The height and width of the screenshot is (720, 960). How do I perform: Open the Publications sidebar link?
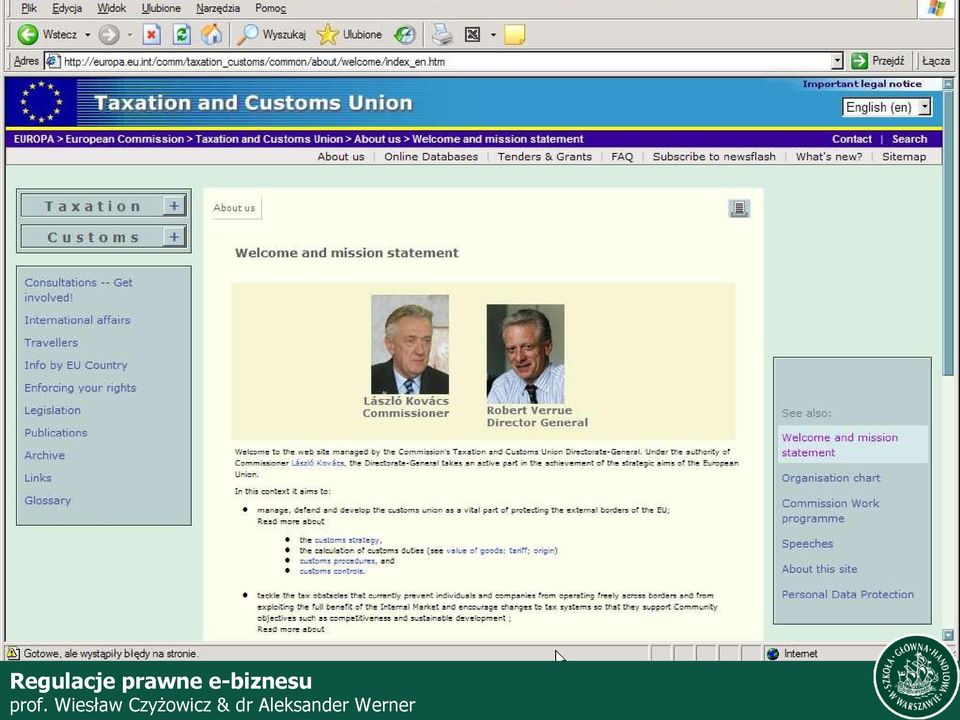[56, 432]
